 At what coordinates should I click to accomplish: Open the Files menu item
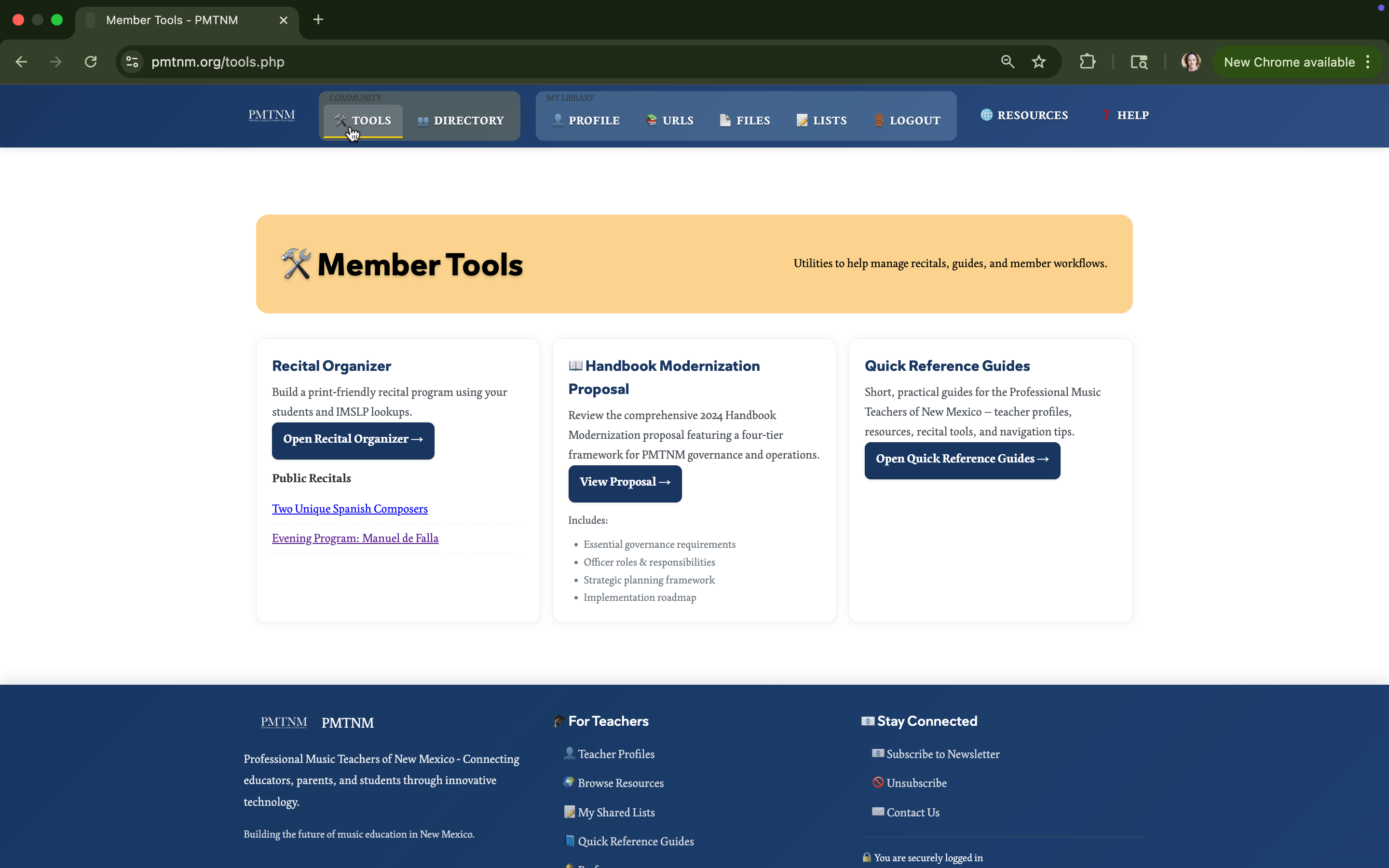[x=745, y=121]
